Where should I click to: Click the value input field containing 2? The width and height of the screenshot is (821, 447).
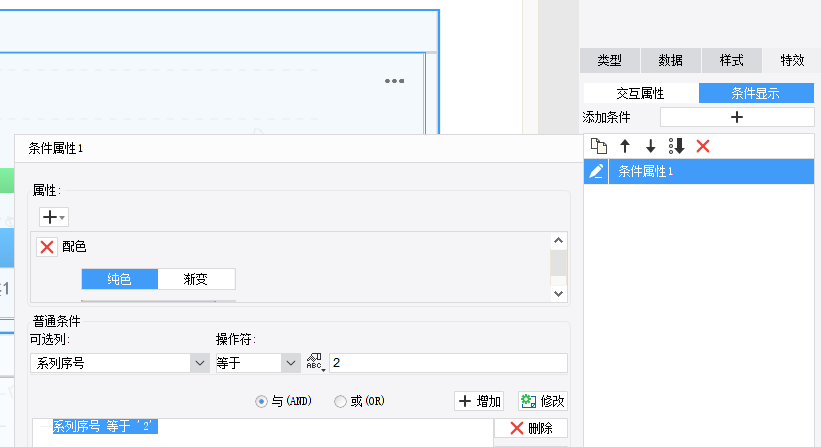(448, 363)
